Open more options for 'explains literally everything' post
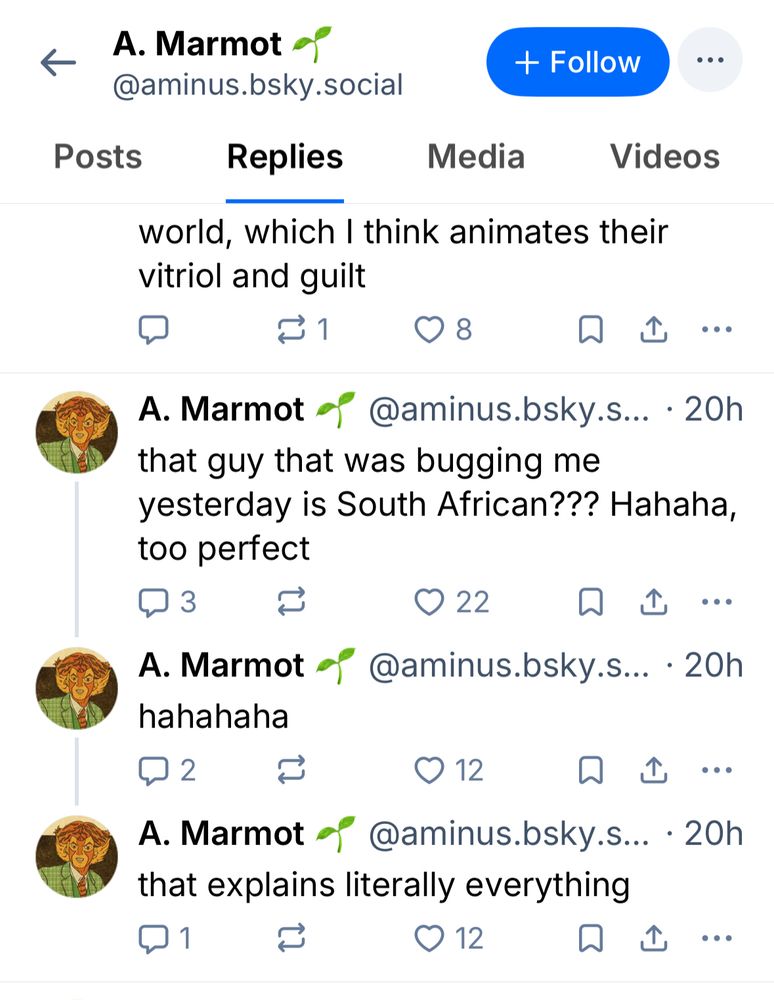Screen dimensions: 774x1000 click(717, 938)
